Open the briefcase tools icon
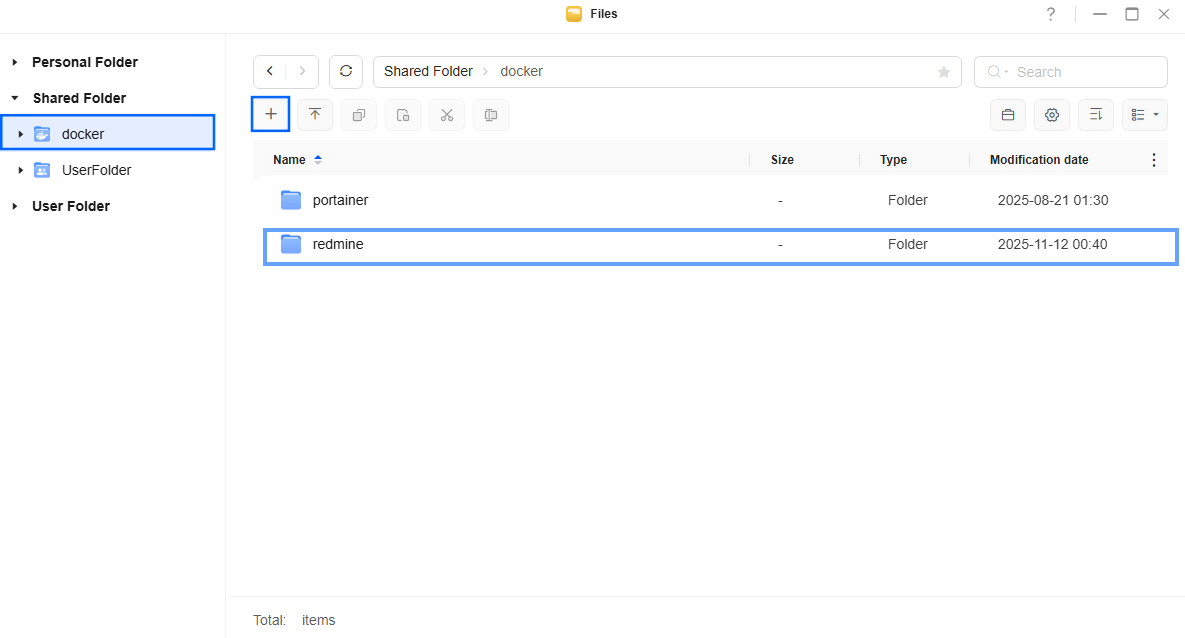The width and height of the screenshot is (1185, 638). [x=1008, y=115]
